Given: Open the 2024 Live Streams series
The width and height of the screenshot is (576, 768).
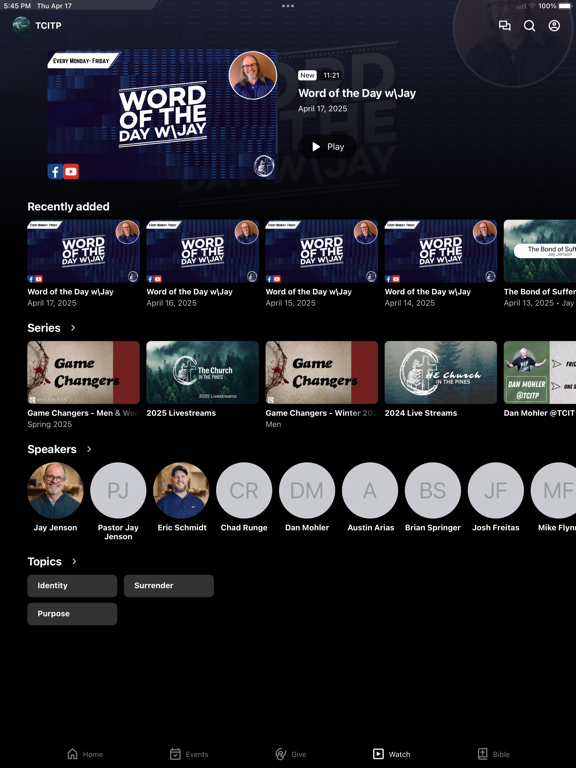Looking at the screenshot, I should click(x=440, y=373).
